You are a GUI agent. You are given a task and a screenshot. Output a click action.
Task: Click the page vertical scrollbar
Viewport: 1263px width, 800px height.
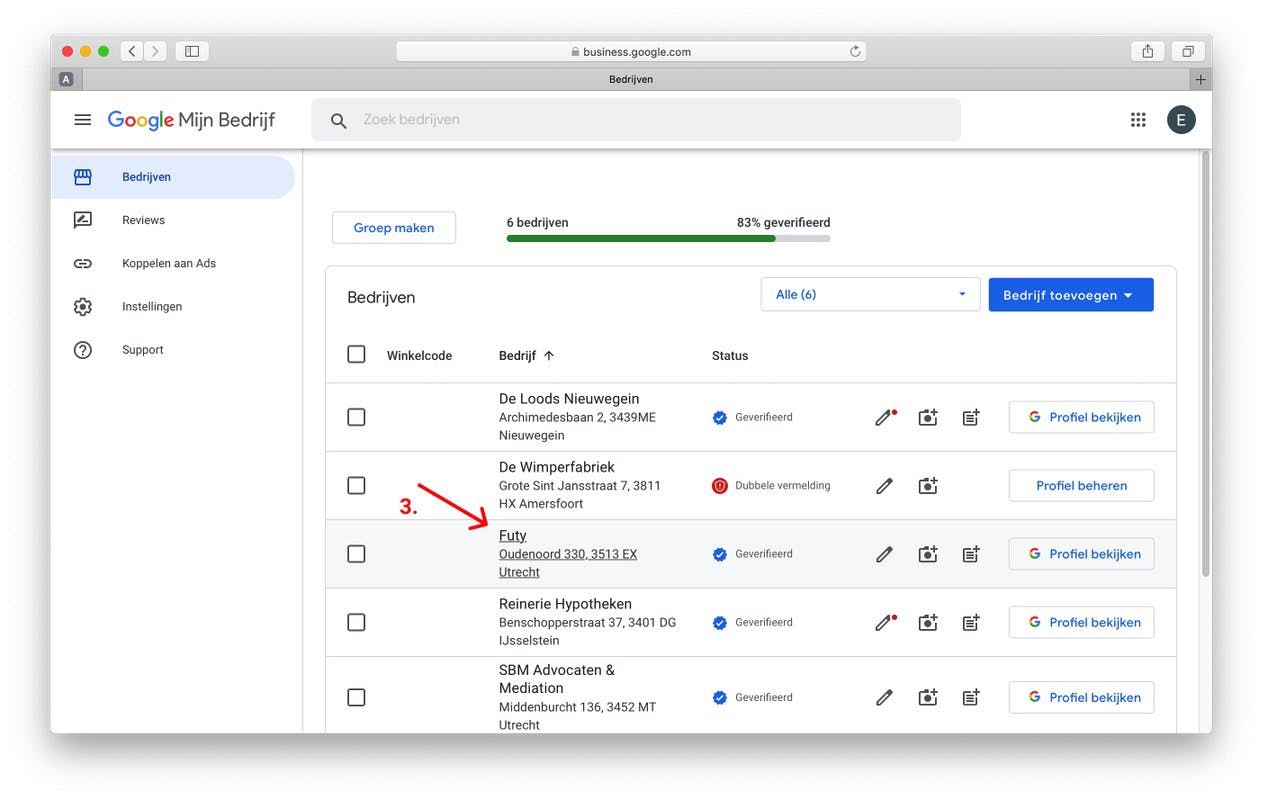click(1205, 363)
